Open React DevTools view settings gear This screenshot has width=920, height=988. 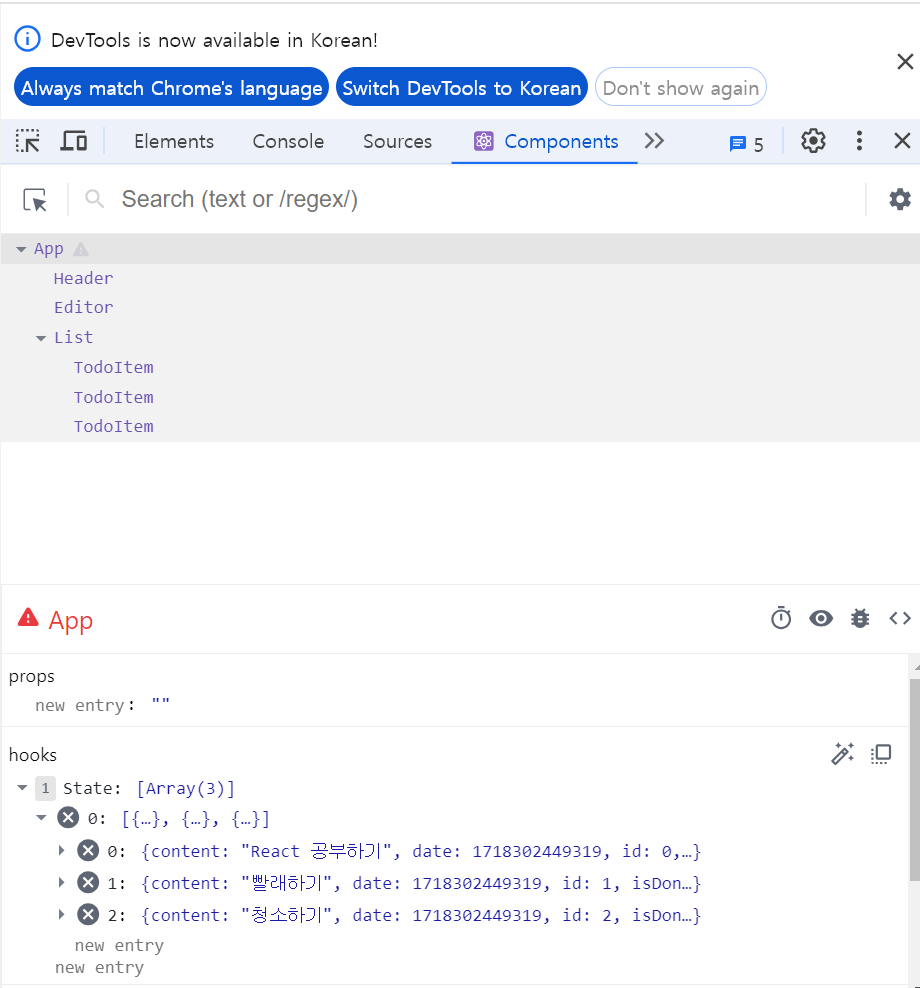click(900, 200)
